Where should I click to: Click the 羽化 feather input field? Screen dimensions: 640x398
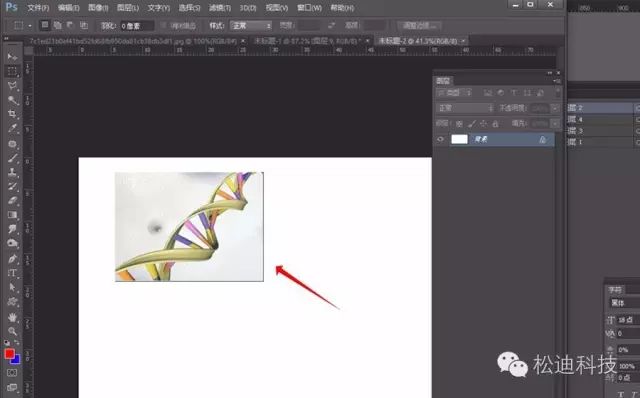[x=137, y=26]
